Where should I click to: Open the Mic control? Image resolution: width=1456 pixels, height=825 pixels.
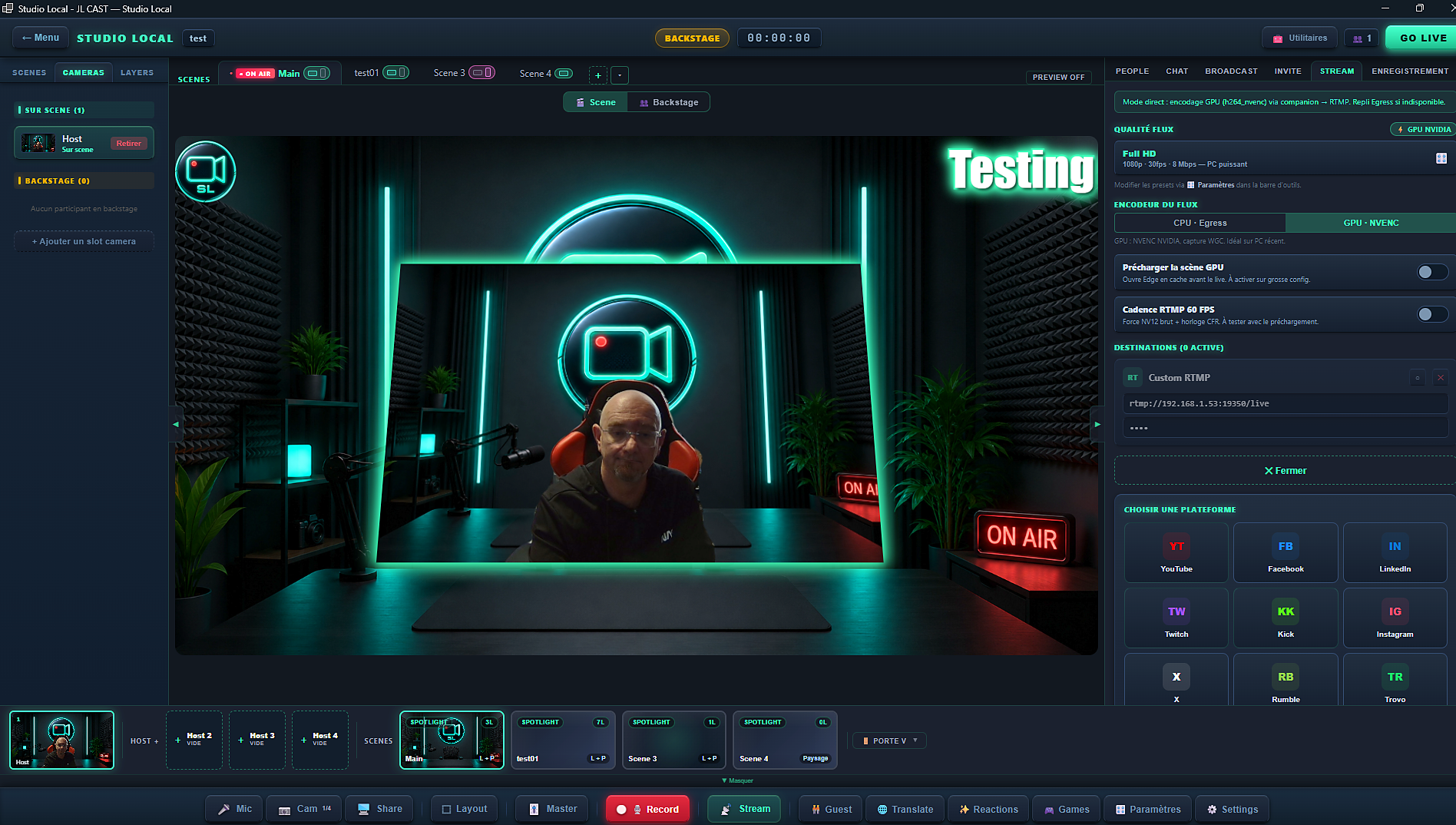click(234, 809)
